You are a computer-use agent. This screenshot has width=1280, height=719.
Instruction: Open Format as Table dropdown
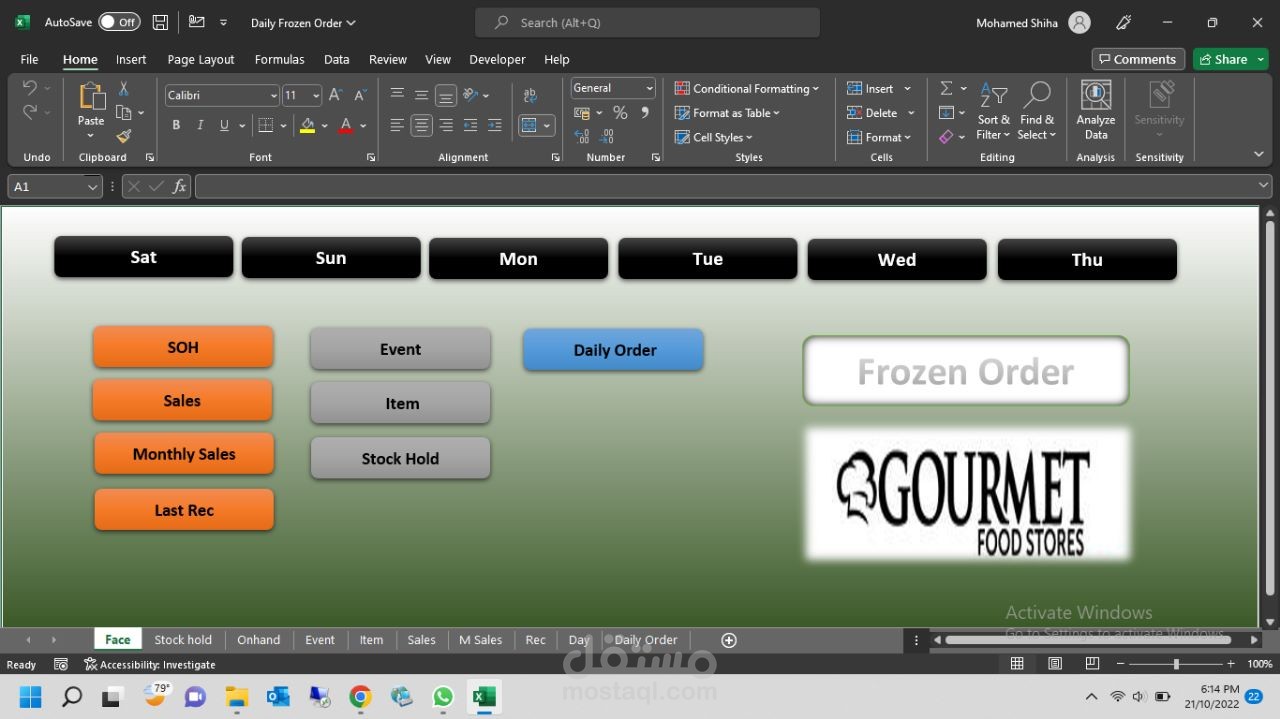[727, 113]
